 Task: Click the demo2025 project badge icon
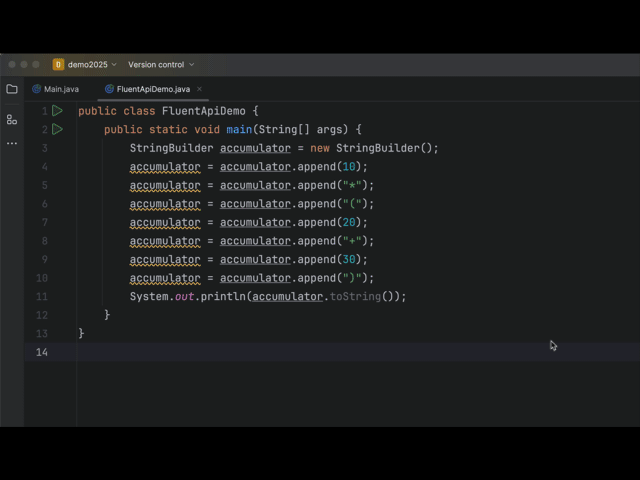58,64
